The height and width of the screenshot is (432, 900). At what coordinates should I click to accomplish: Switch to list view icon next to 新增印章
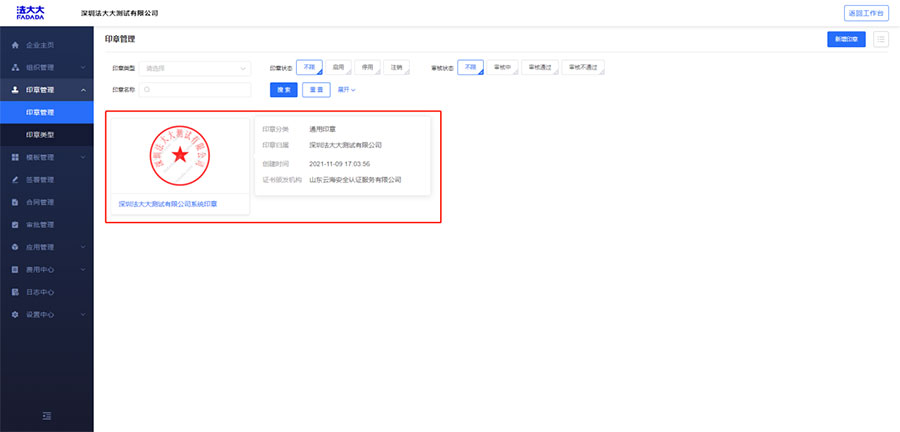[880, 39]
